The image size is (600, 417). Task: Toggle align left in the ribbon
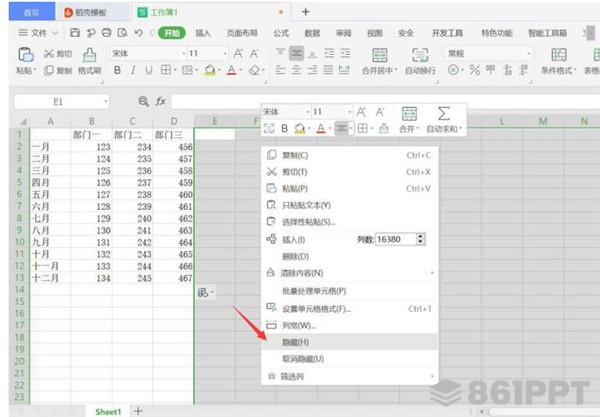click(280, 70)
